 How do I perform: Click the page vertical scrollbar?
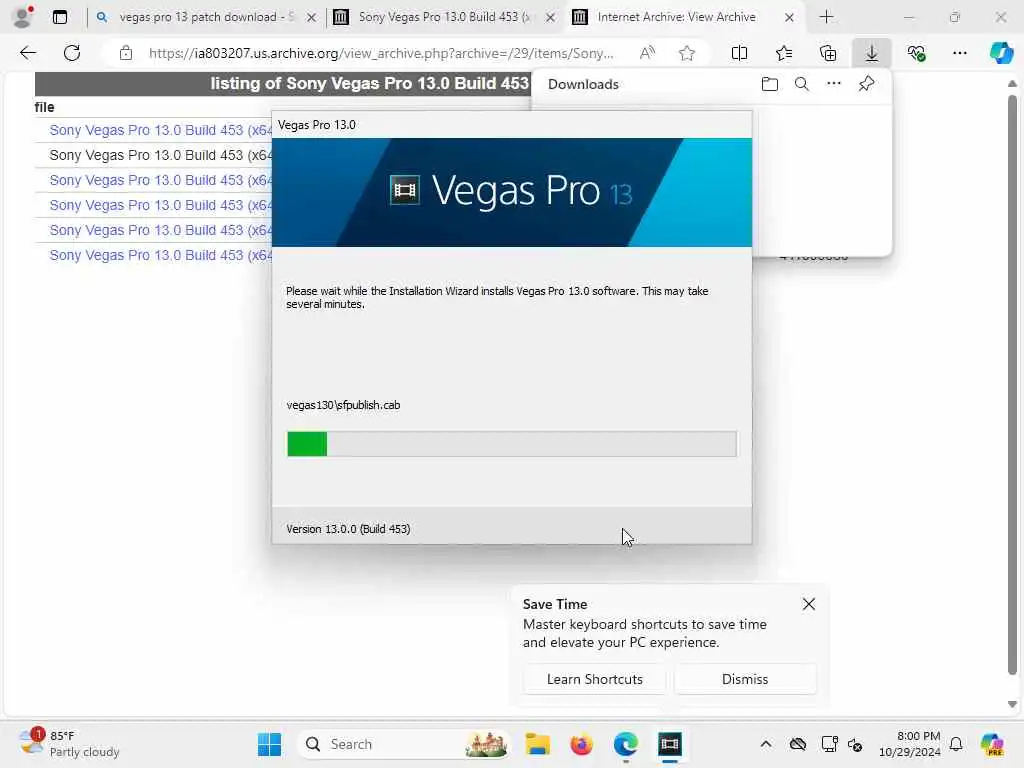(x=1012, y=385)
